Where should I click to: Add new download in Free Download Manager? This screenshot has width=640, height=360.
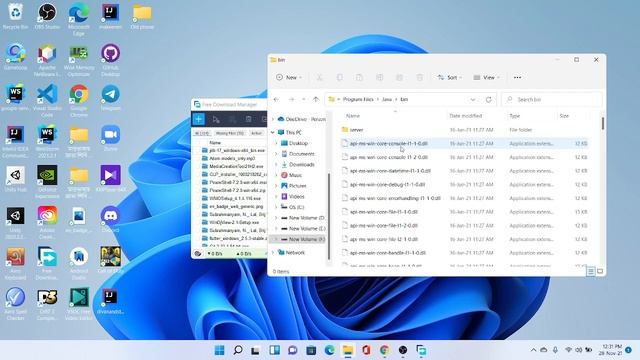(199, 119)
